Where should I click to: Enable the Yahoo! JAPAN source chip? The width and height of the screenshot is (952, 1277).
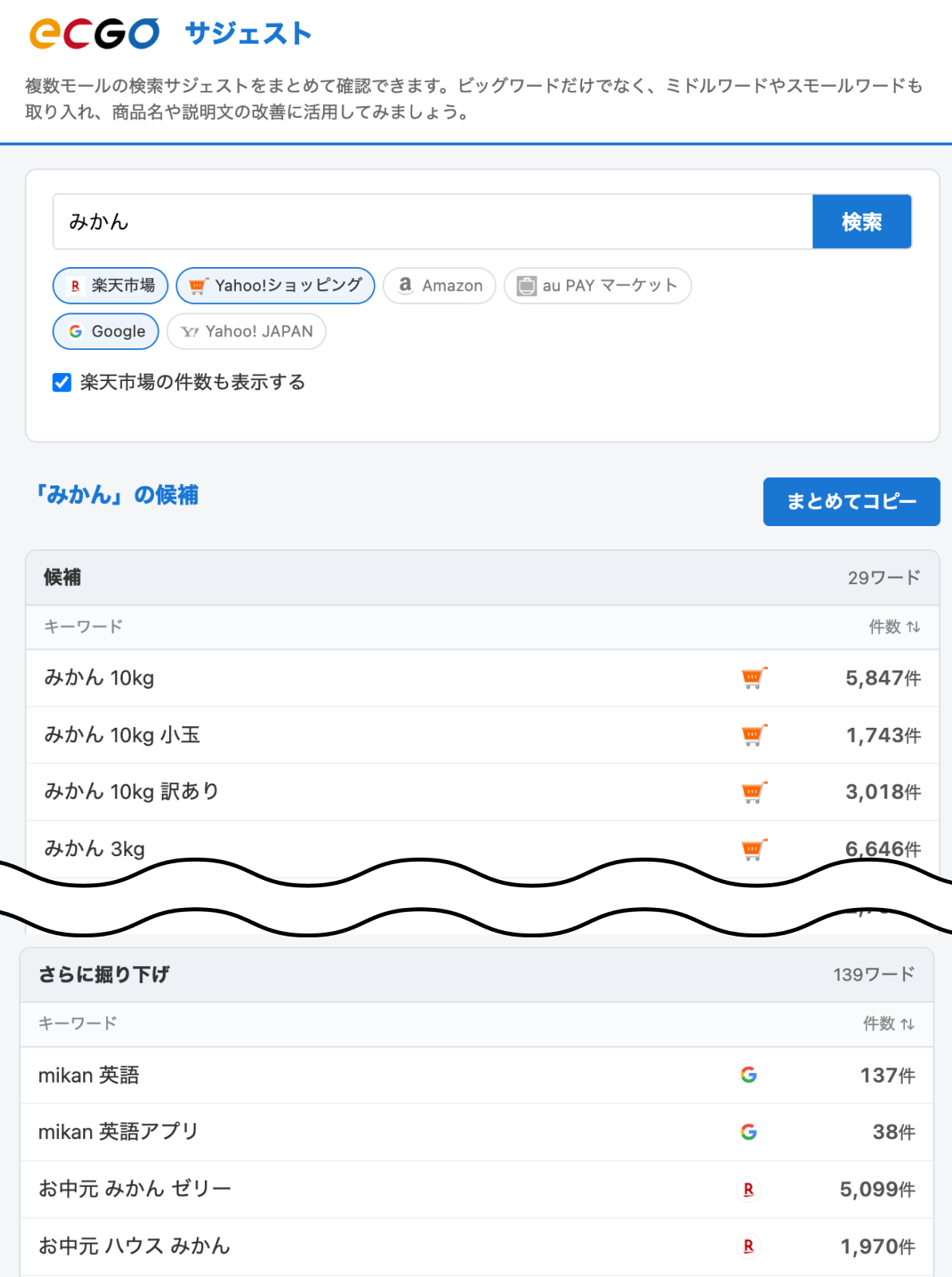click(246, 332)
